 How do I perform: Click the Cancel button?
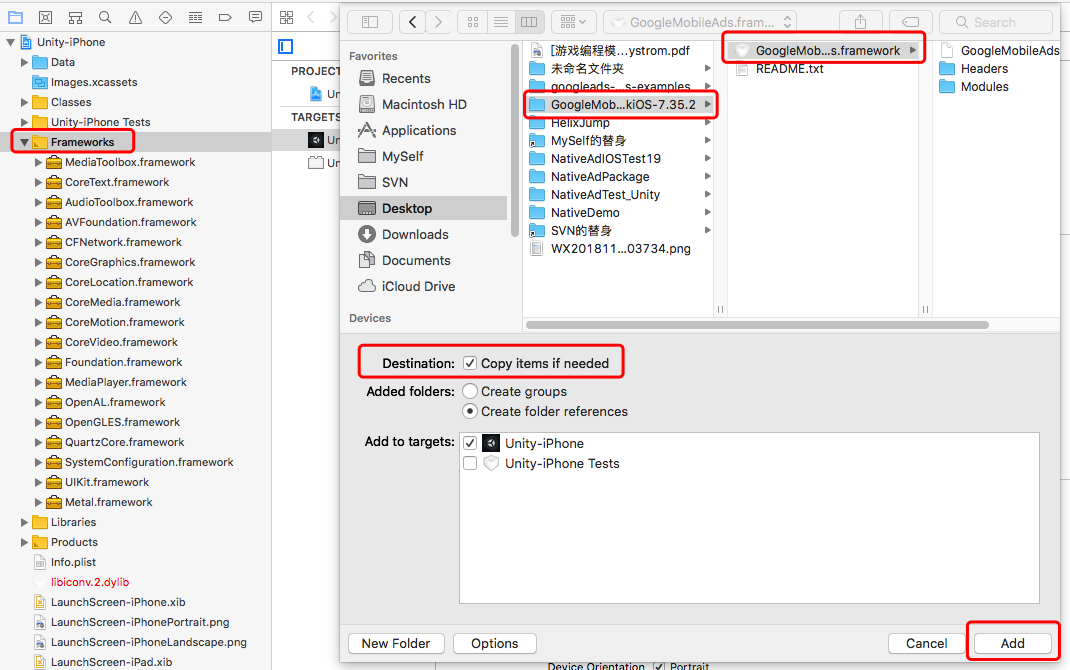(926, 643)
